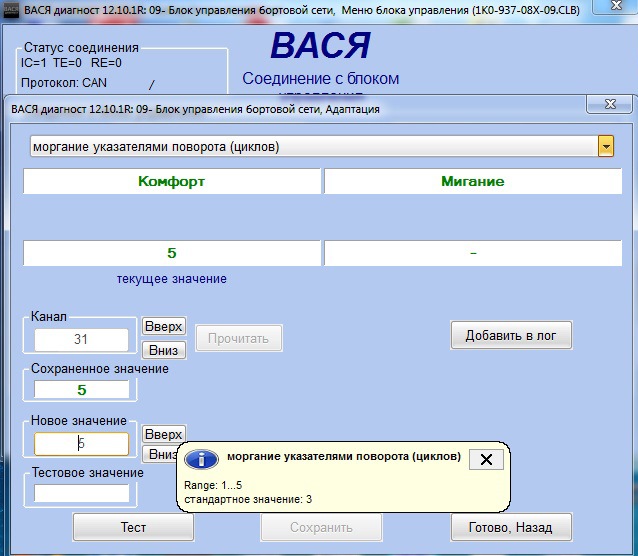Viewport: 638px width, 556px height.
Task: Close the main ВАСЯ диагност window
Action: click(617, 5)
